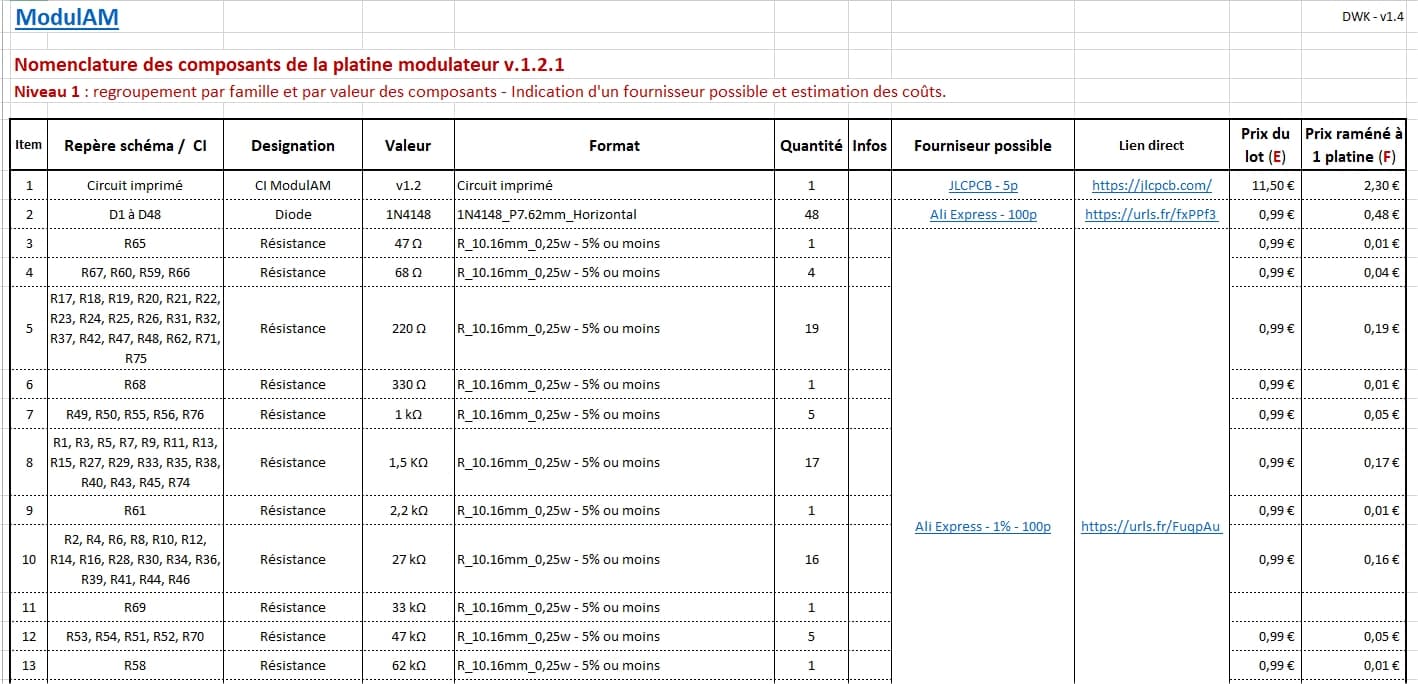Click the D1 à D48 reference cell
Image resolution: width=1418 pixels, height=684 pixels.
pos(135,214)
